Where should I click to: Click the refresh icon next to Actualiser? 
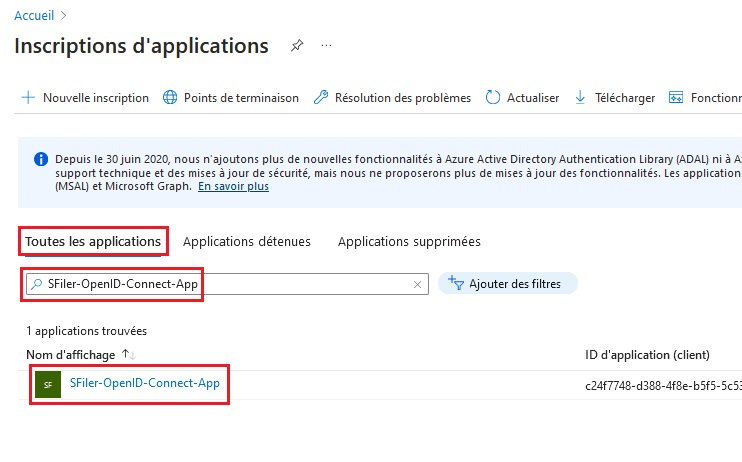click(493, 98)
